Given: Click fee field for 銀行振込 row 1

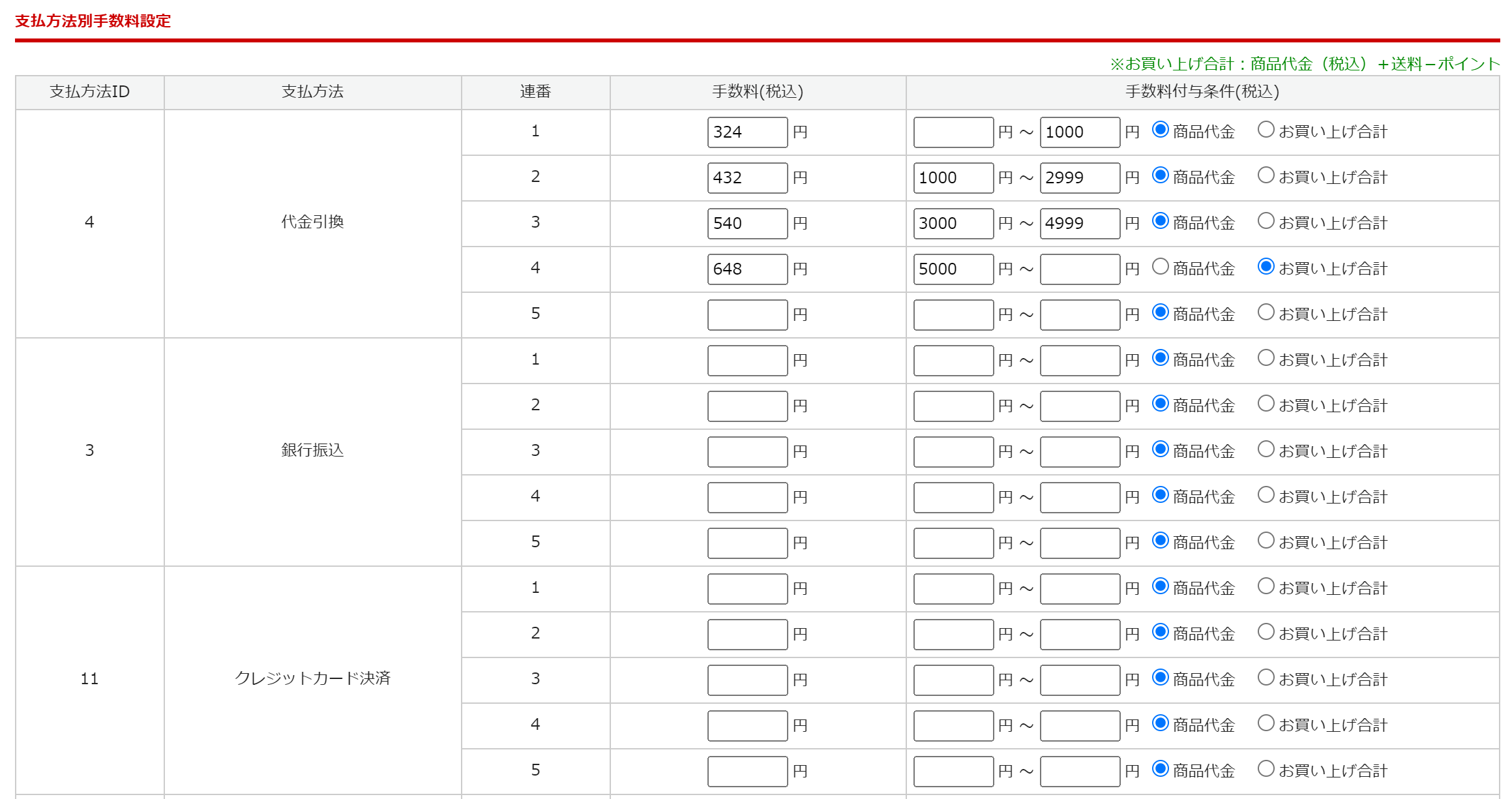Looking at the screenshot, I should [747, 361].
